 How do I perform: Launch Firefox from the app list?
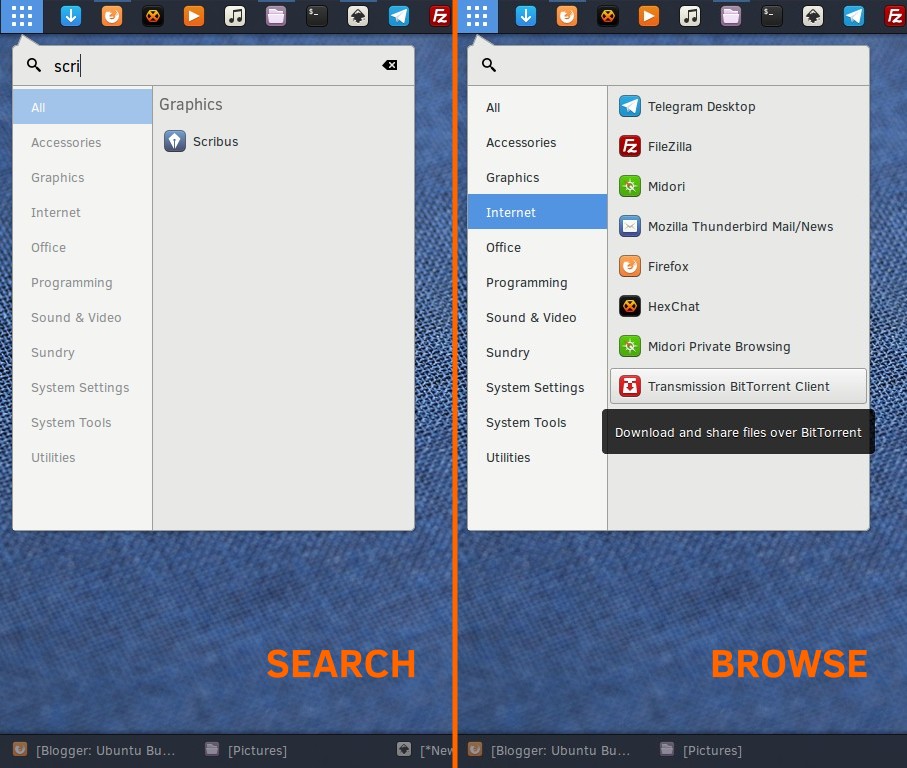click(x=667, y=266)
